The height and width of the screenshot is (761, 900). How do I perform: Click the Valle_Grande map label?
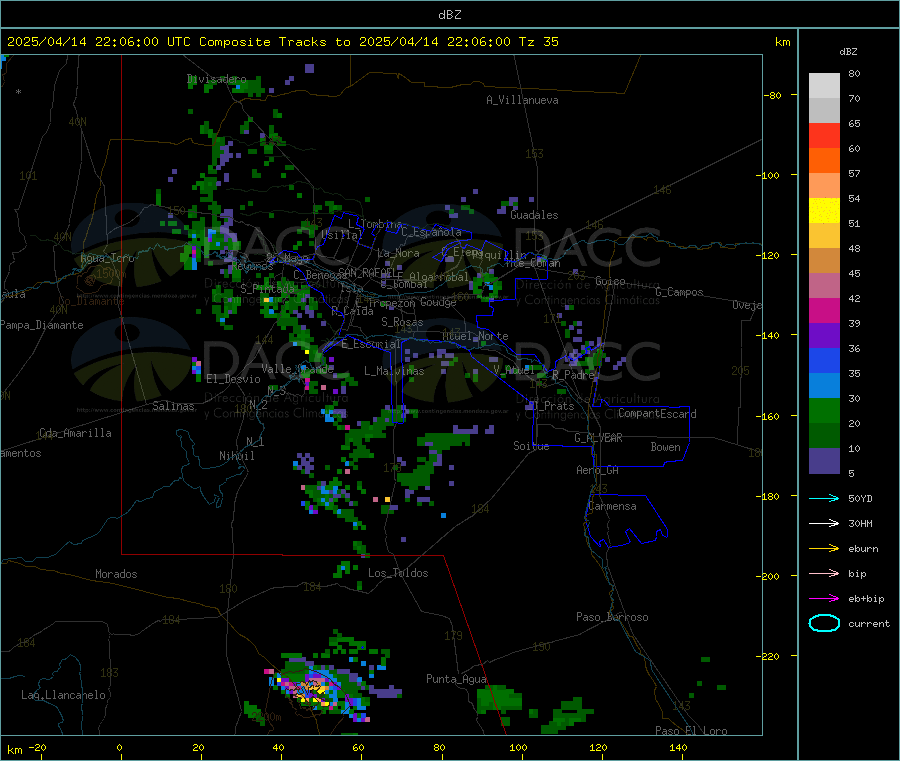pos(297,369)
